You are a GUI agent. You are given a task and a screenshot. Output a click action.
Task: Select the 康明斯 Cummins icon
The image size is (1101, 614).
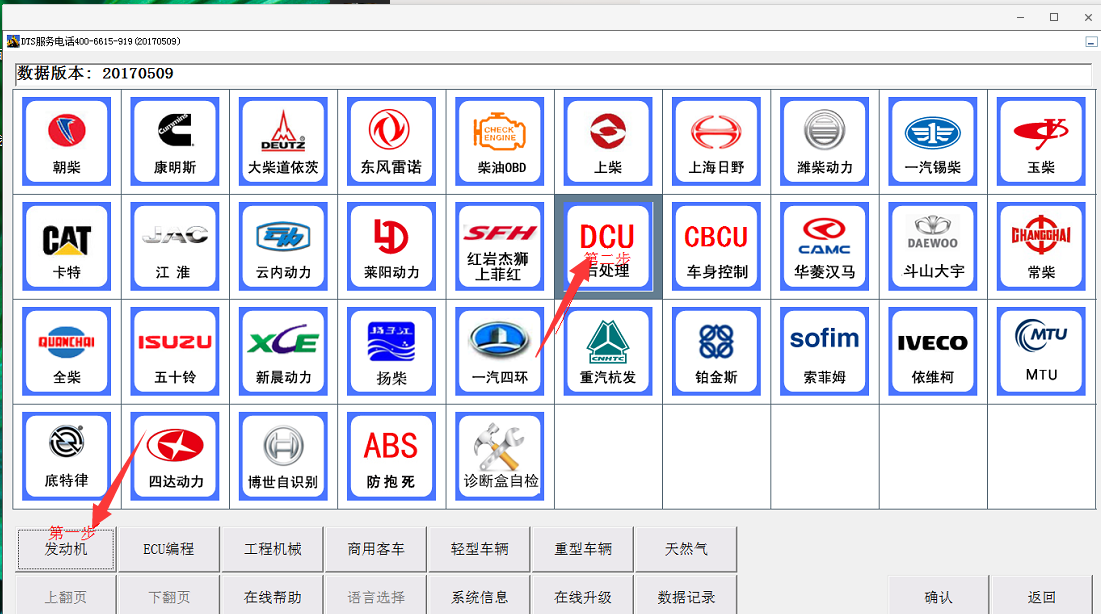coord(175,141)
